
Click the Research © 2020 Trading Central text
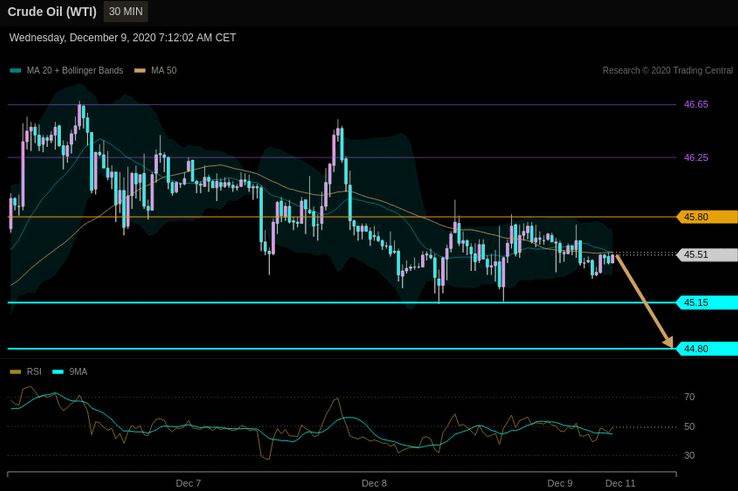click(668, 71)
